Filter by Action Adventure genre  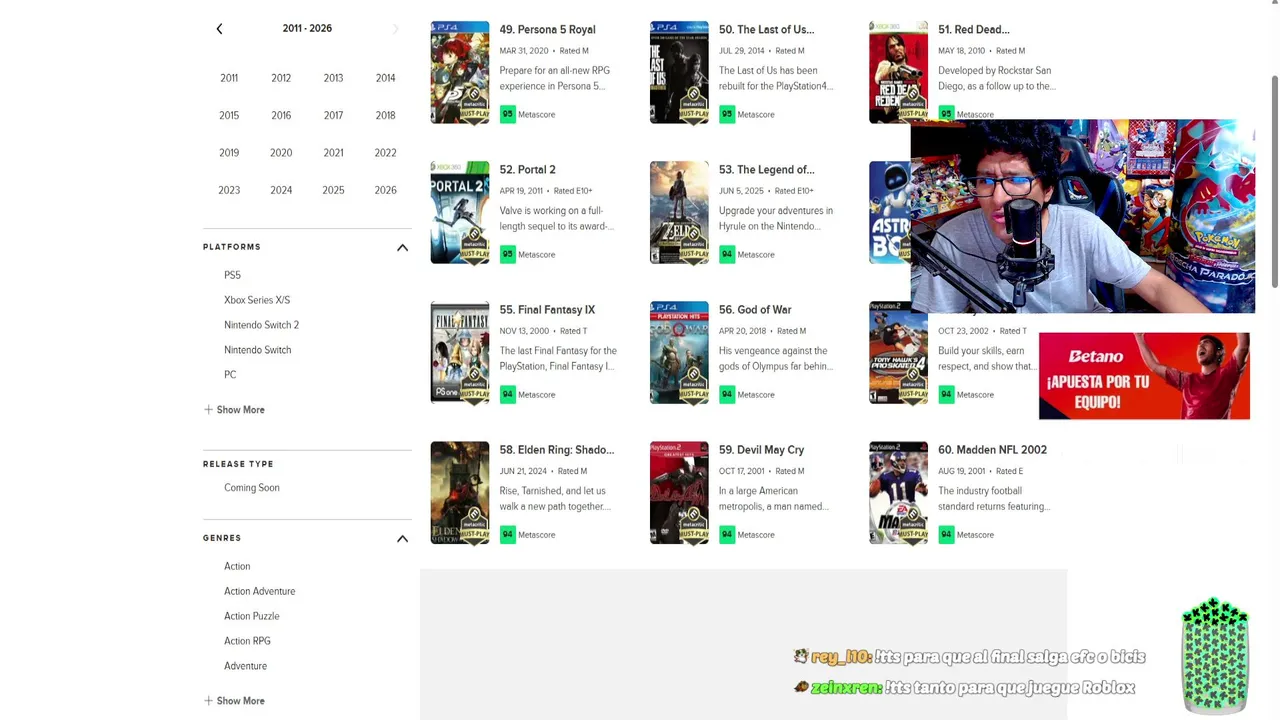click(x=259, y=592)
